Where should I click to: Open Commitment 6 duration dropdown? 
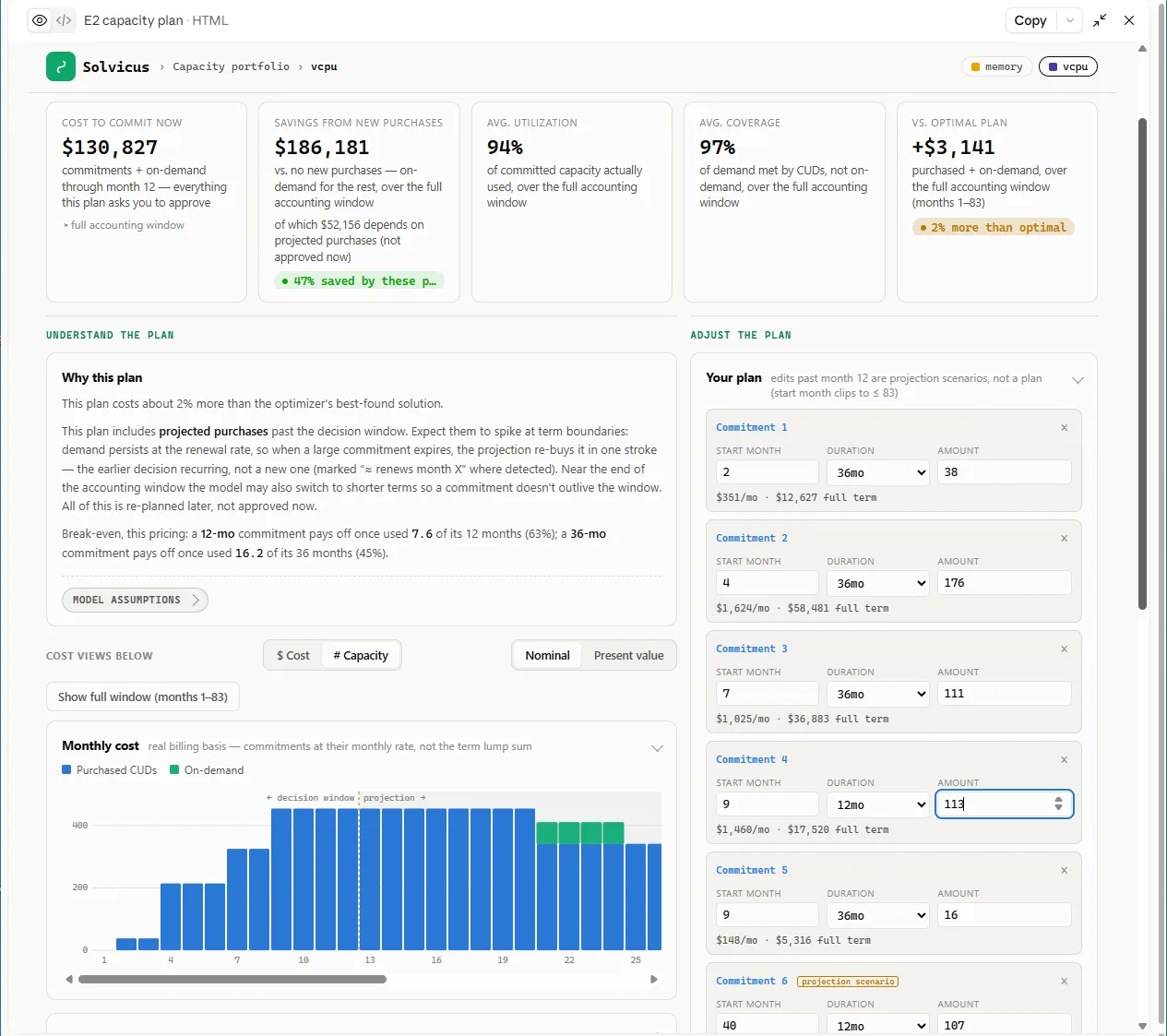(x=878, y=1024)
